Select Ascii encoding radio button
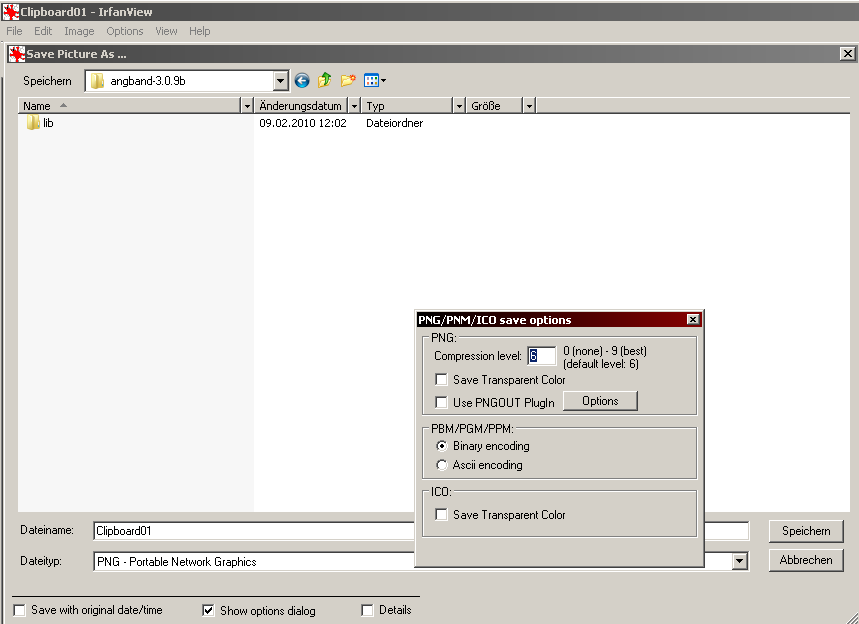 click(442, 465)
